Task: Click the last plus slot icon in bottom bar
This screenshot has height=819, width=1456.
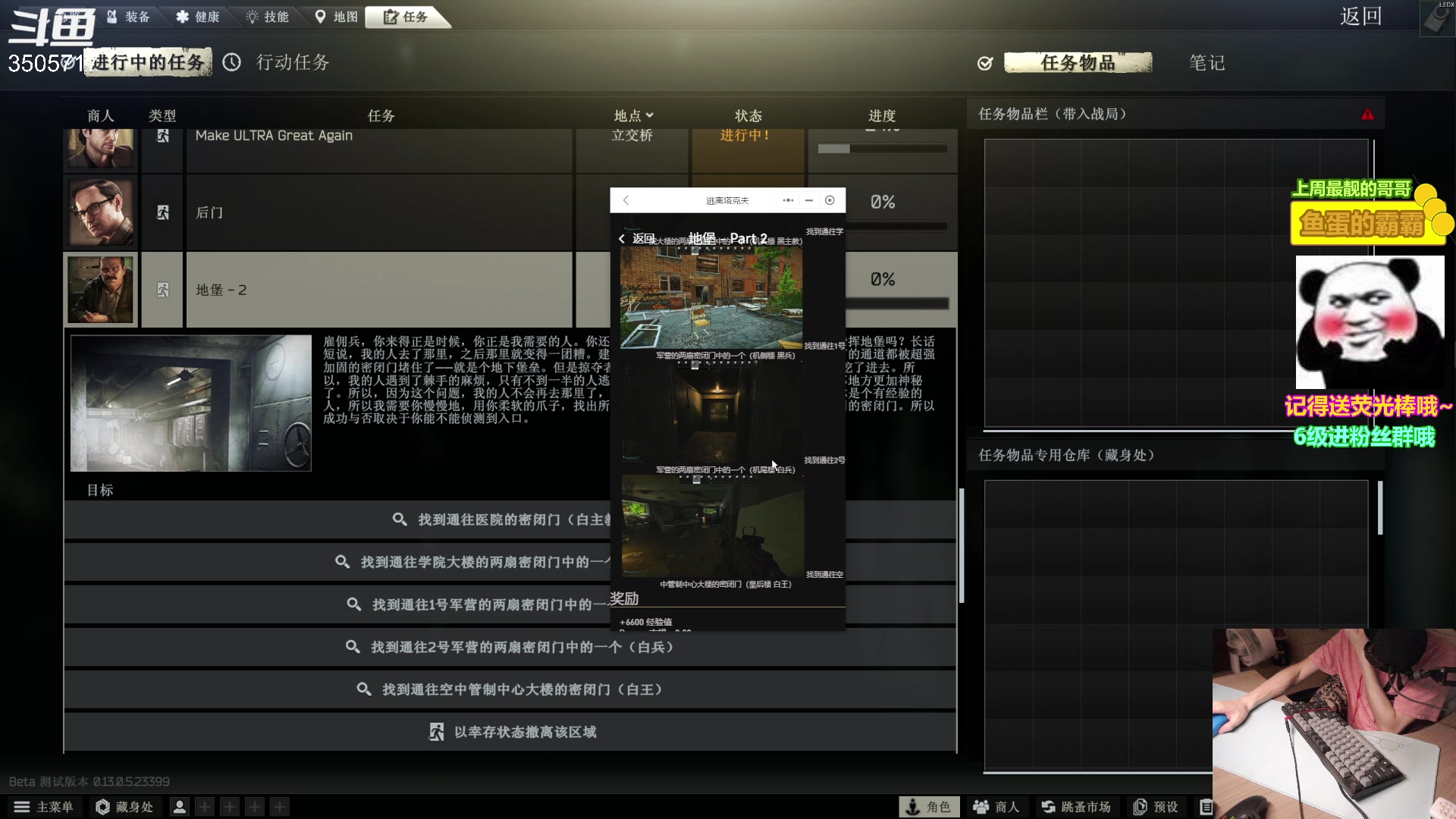Action: coord(280,807)
